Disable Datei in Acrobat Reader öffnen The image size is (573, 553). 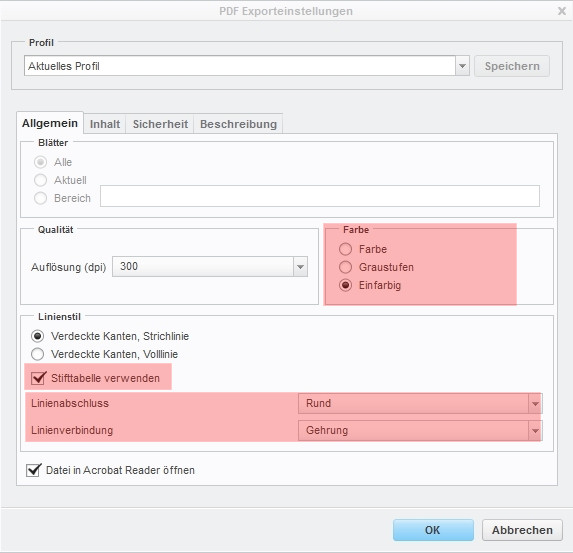(33, 470)
